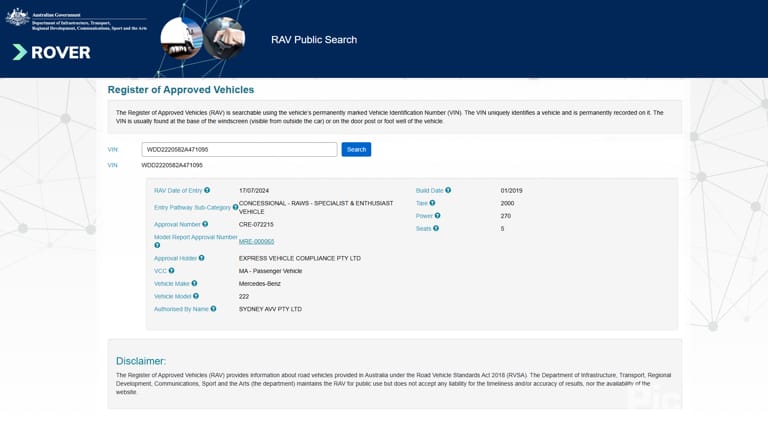This screenshot has width=768, height=428.
Task: Click the truck circular header image
Action: pos(182,37)
